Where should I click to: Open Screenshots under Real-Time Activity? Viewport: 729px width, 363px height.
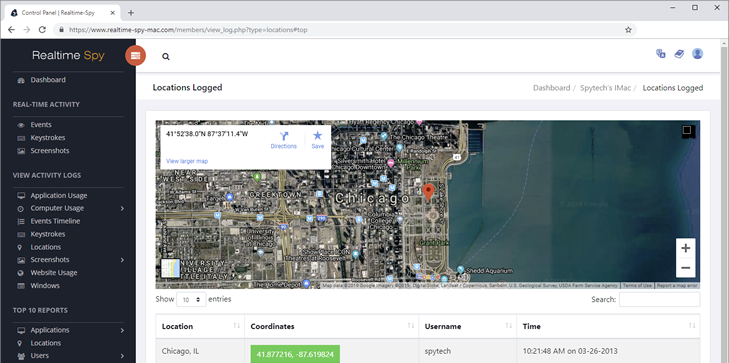50,151
